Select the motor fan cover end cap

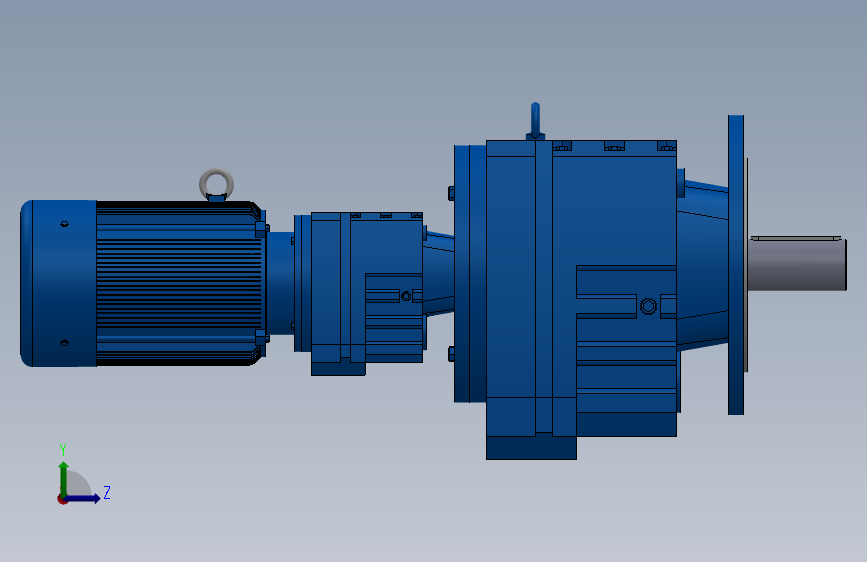tap(59, 283)
